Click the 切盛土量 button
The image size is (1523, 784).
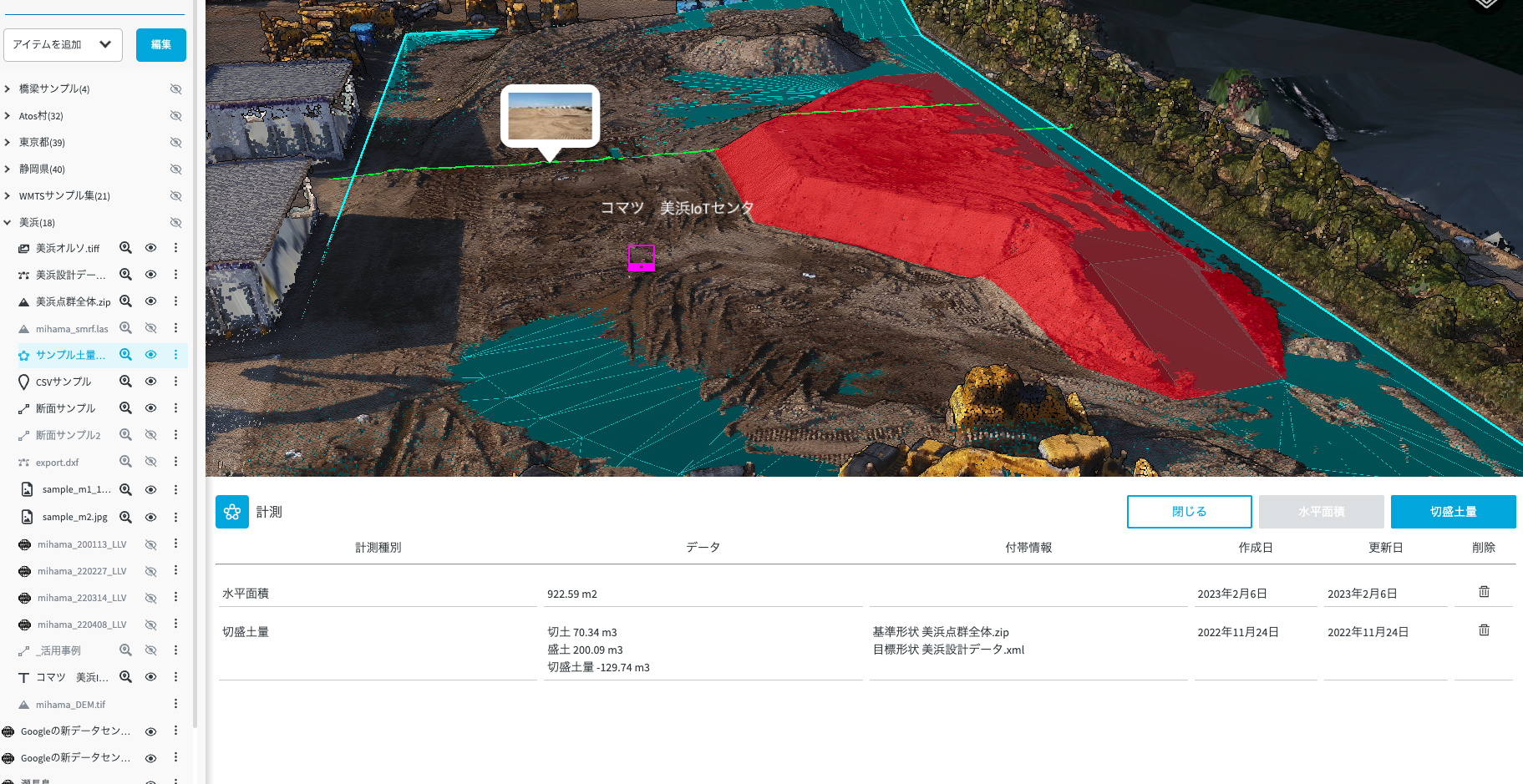click(1453, 512)
